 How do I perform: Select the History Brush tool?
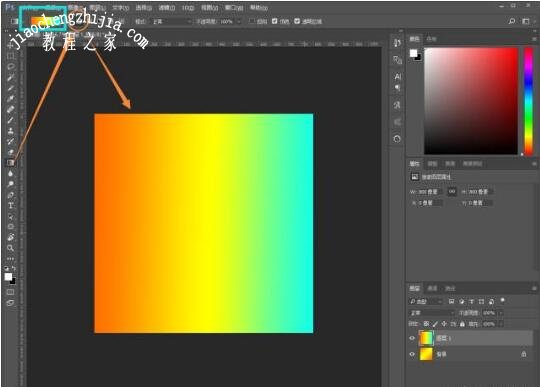tap(11, 142)
